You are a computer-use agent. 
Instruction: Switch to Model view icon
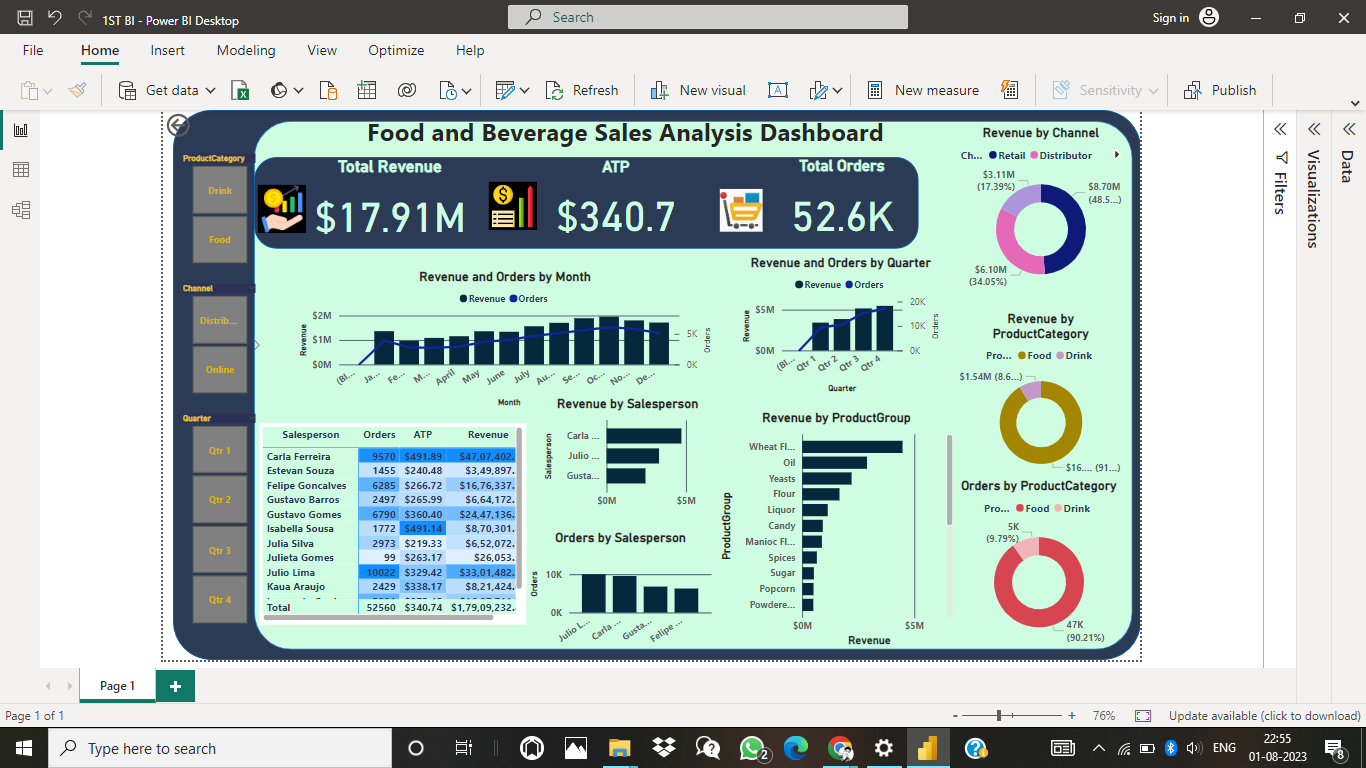click(x=20, y=210)
